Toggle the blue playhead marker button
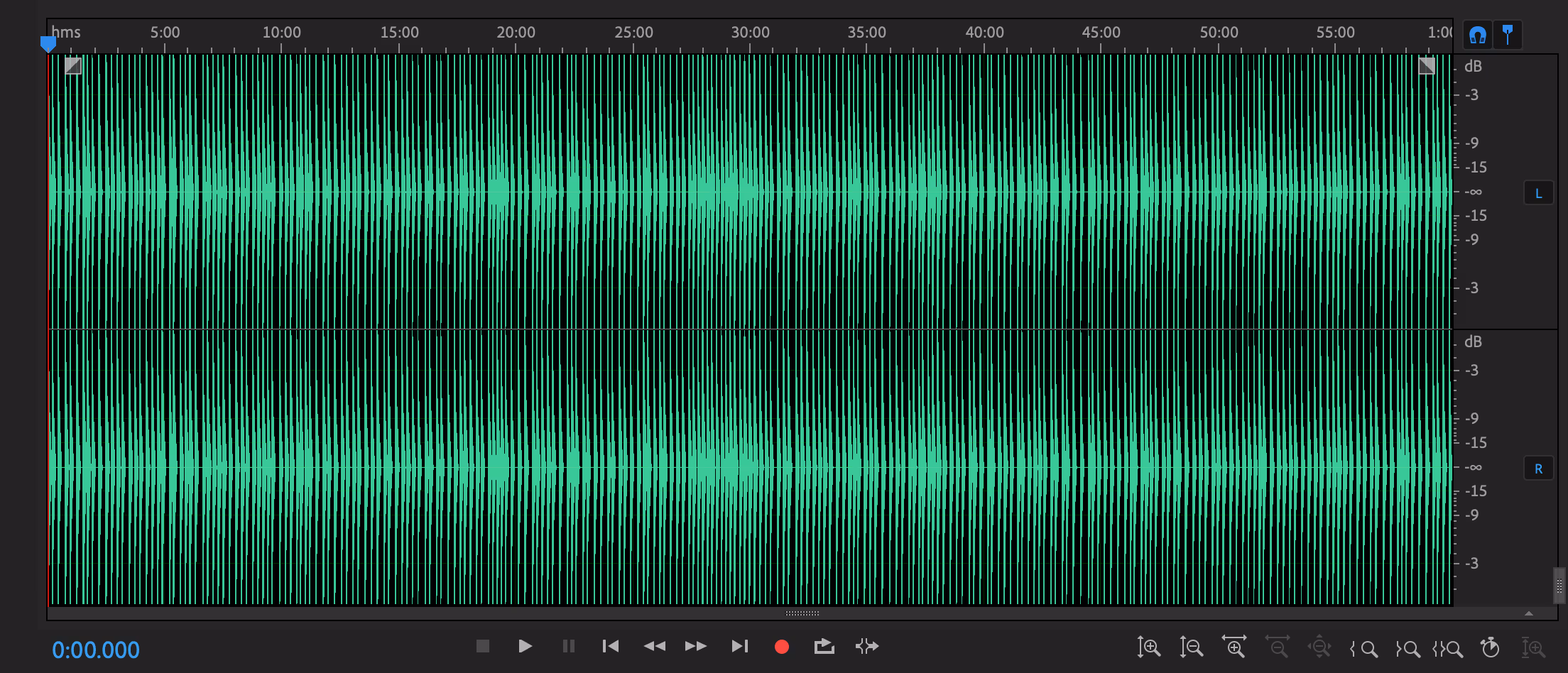The width and height of the screenshot is (1568, 673). pyautogui.click(x=1508, y=35)
